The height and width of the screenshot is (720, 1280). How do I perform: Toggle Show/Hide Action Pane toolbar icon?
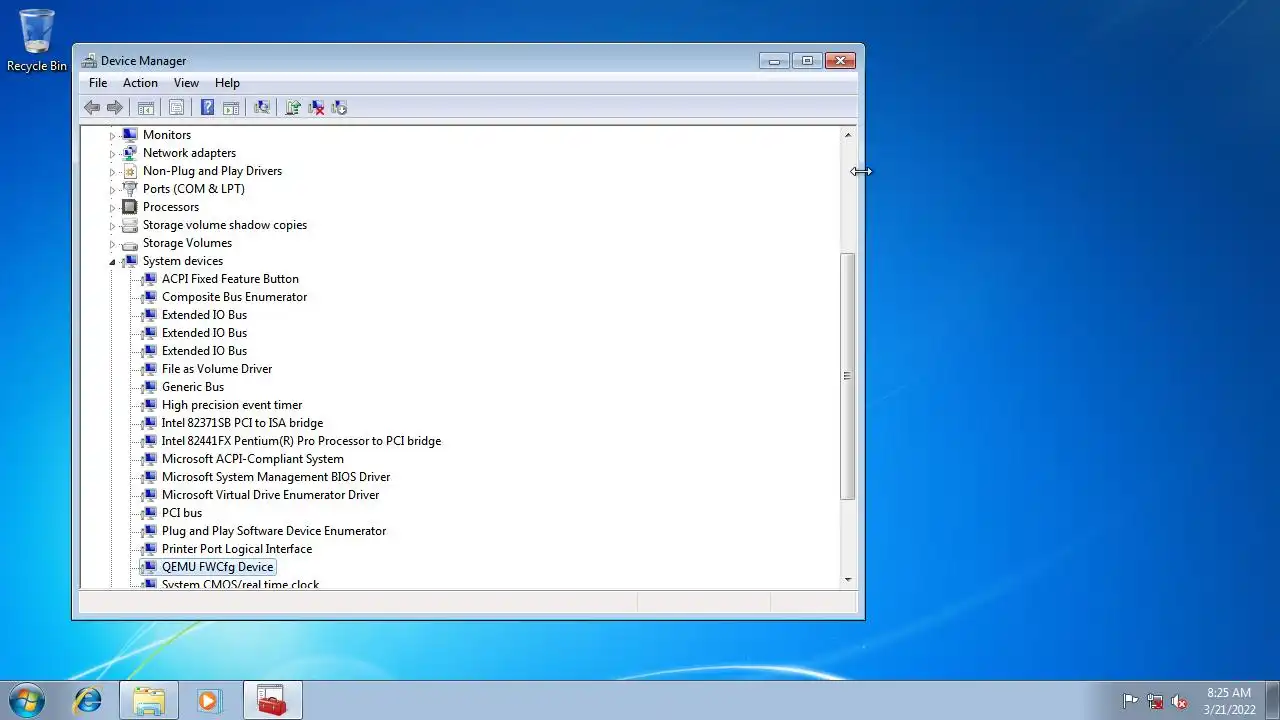click(x=230, y=107)
